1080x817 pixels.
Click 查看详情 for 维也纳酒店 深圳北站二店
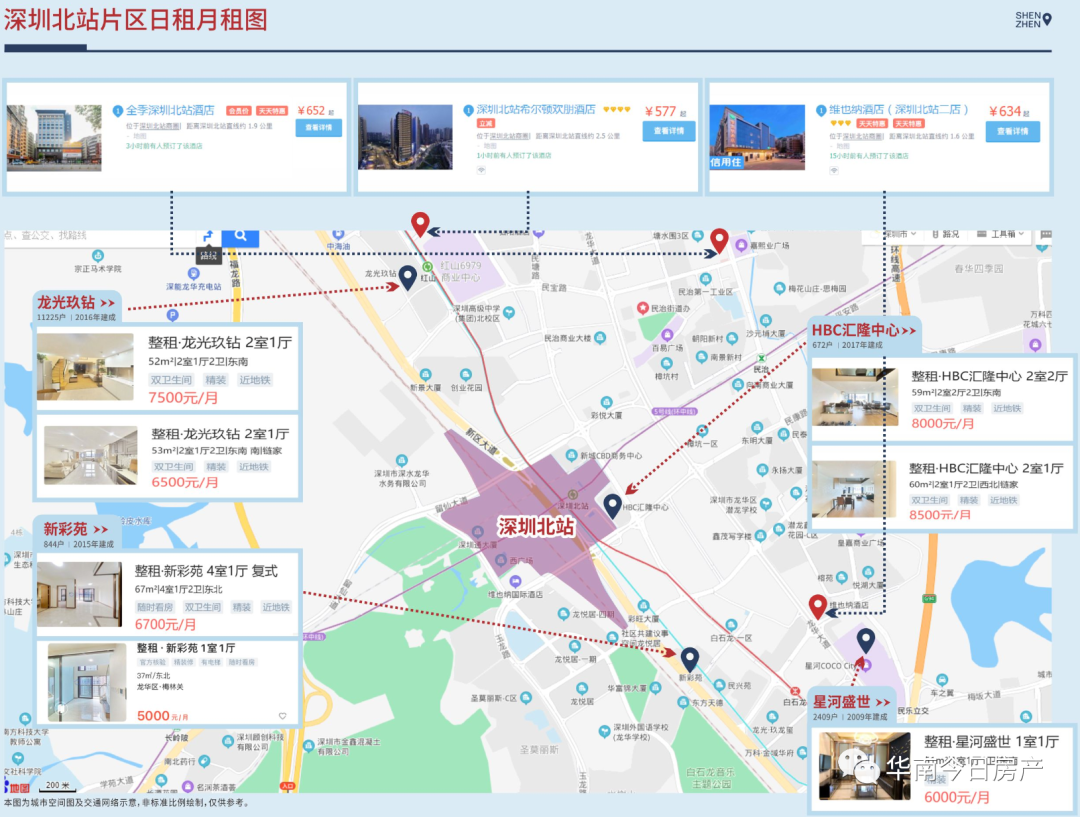point(1012,132)
